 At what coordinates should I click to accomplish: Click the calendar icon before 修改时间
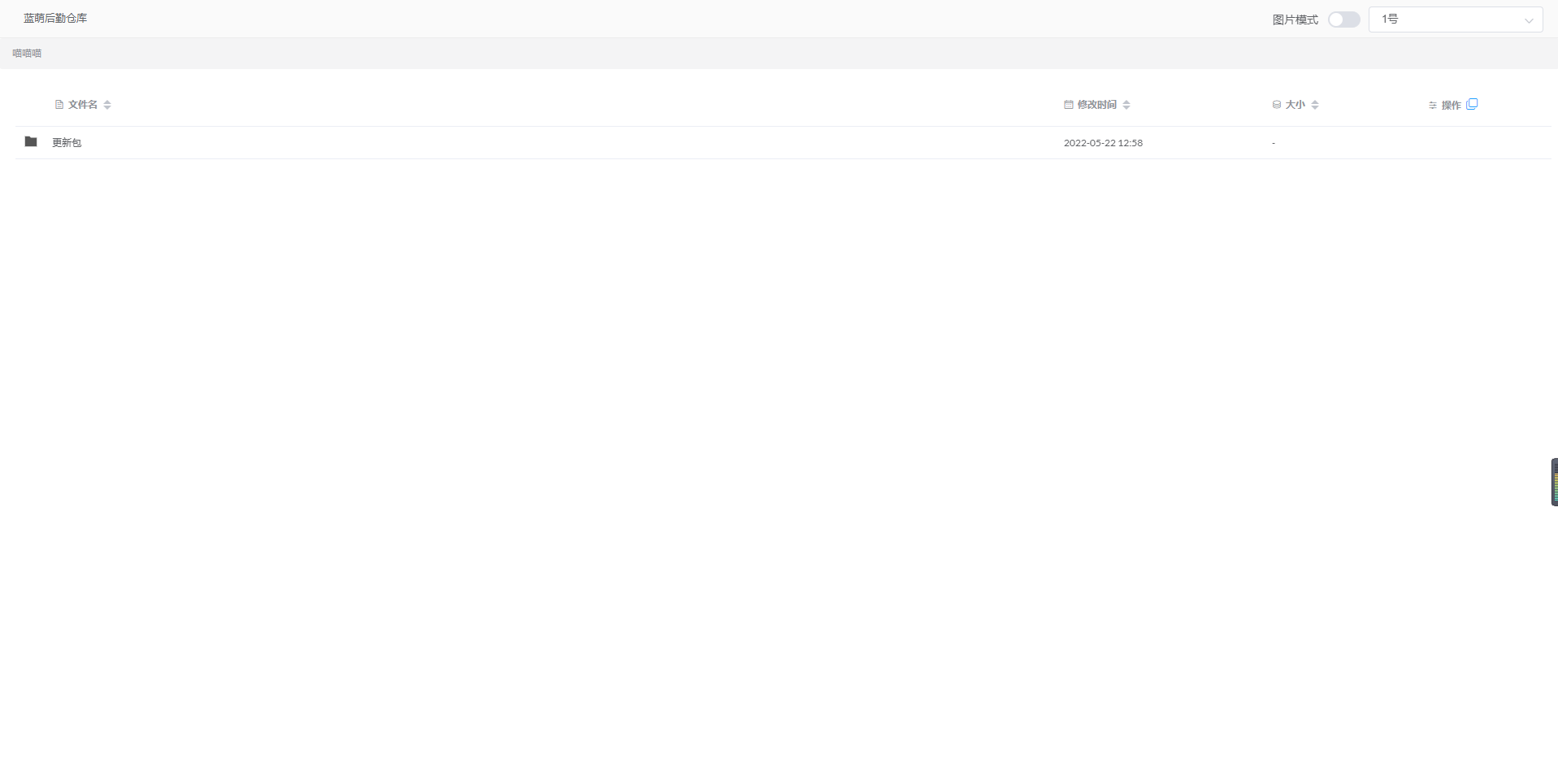tap(1069, 105)
